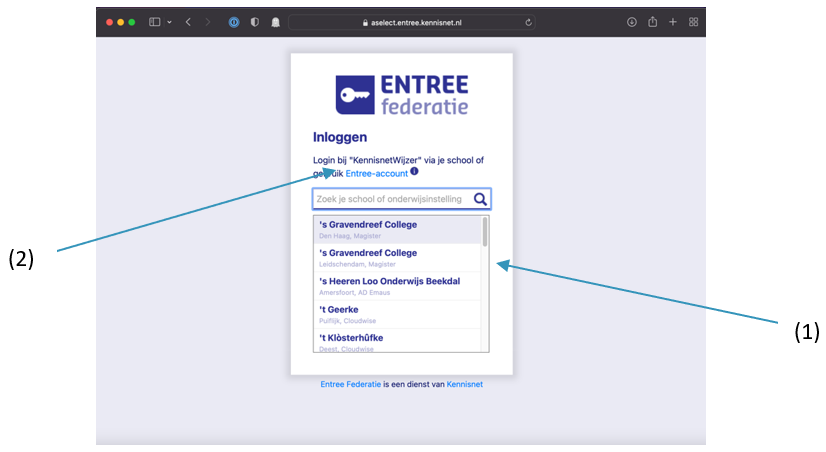Image resolution: width=826 pixels, height=452 pixels.
Task: Select 's Heeren Loo Onderwijs Beekdal
Action: (x=397, y=286)
